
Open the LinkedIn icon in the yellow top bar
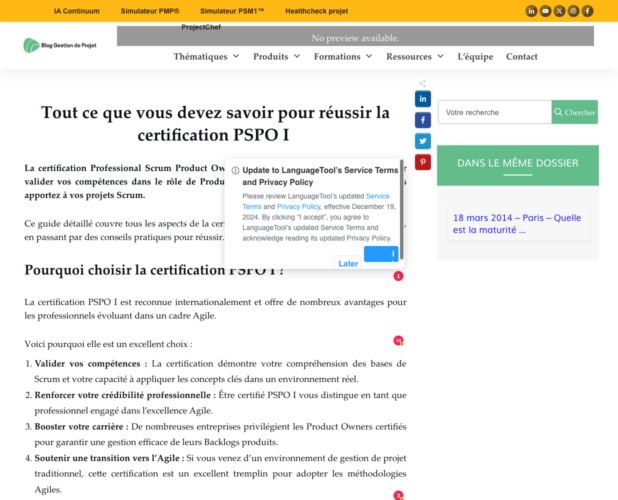click(x=531, y=11)
